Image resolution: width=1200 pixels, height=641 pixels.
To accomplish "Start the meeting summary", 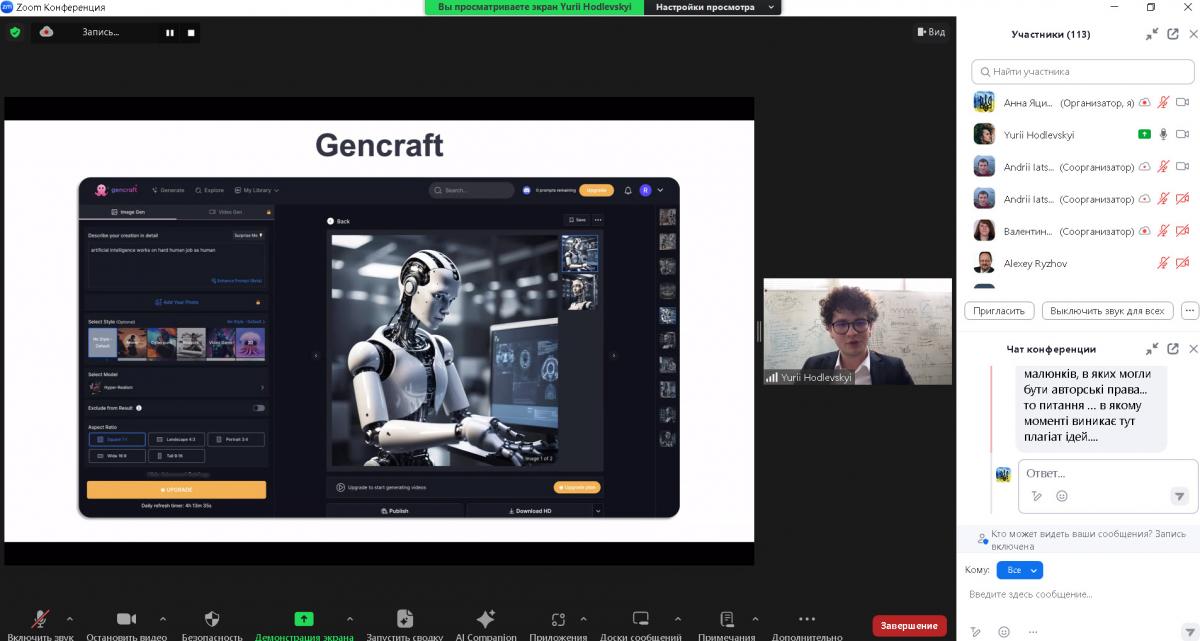I will (405, 619).
